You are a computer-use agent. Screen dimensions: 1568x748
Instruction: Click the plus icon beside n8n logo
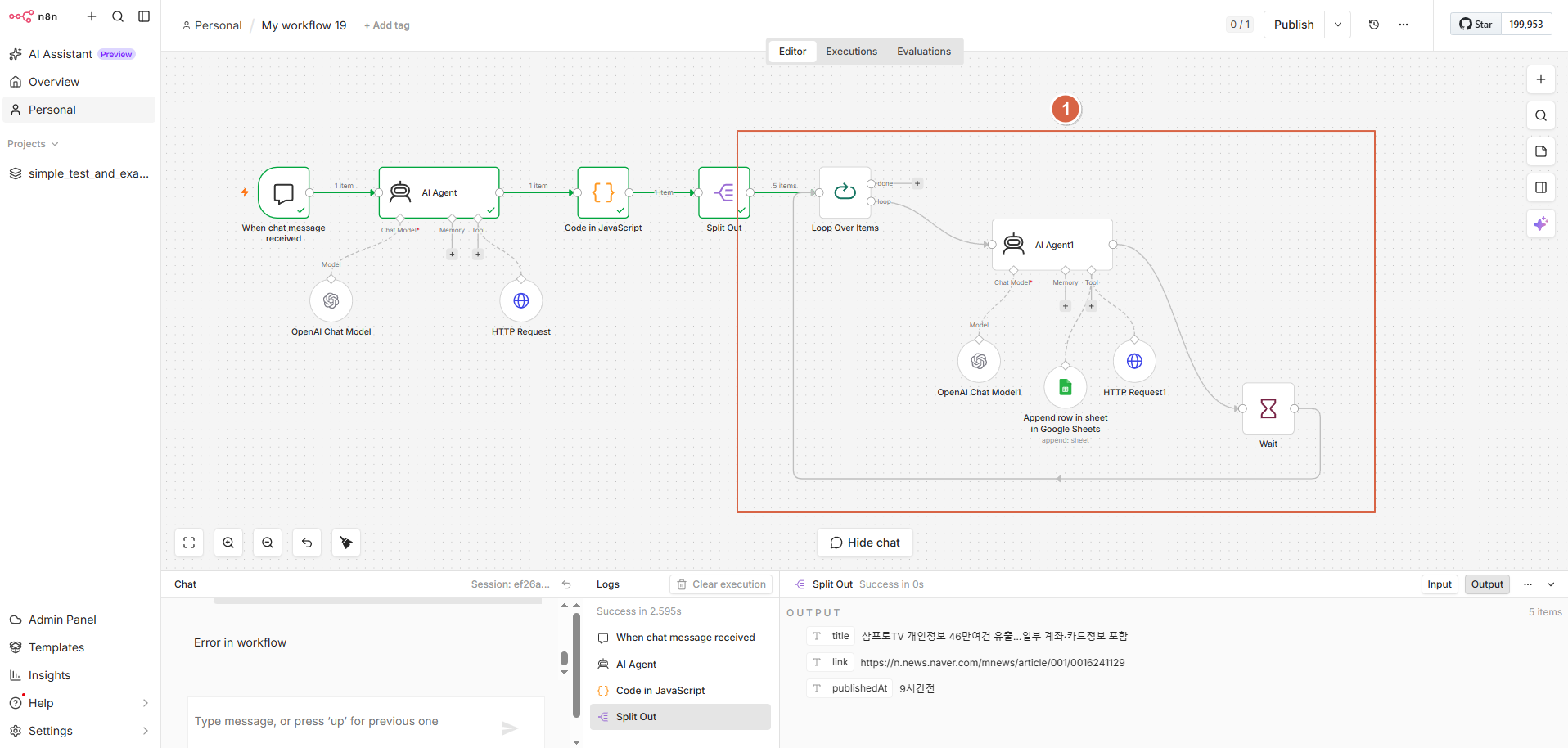pos(92,16)
